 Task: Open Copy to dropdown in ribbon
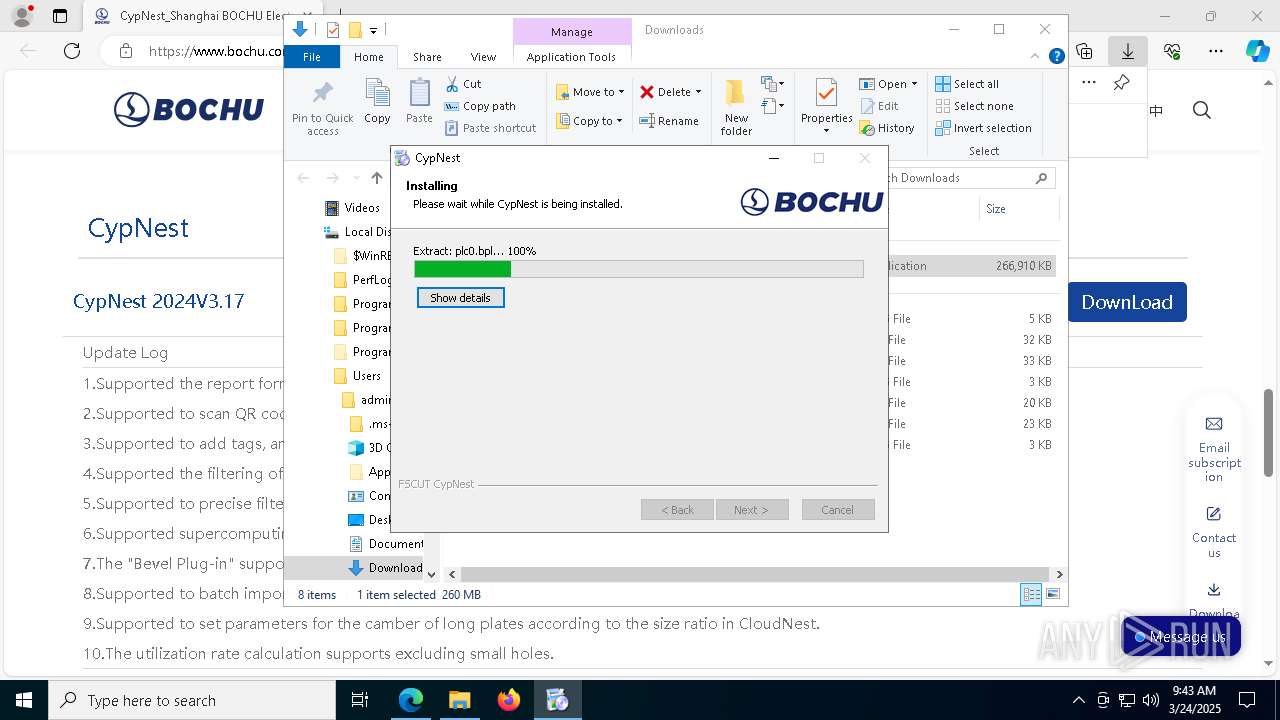[x=589, y=121]
